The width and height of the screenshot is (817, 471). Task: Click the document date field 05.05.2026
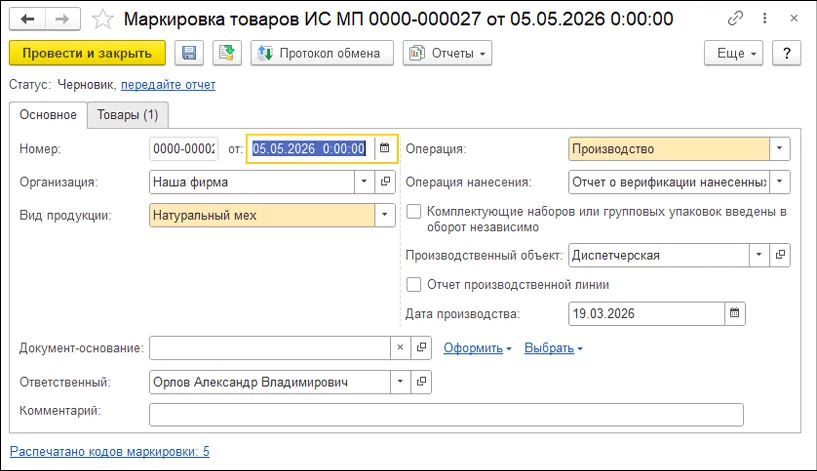click(309, 148)
